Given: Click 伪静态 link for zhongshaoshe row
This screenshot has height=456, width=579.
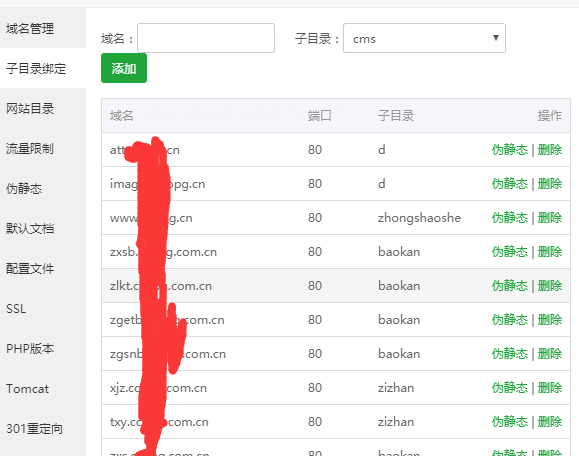Looking at the screenshot, I should pos(510,218).
